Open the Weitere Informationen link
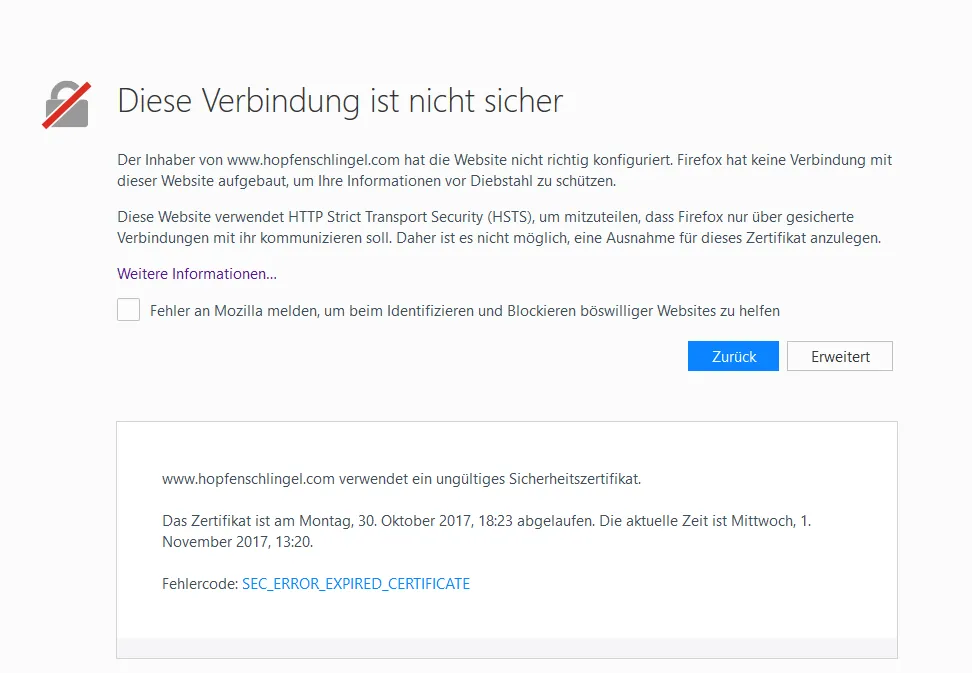The height and width of the screenshot is (673, 972). coord(197,274)
